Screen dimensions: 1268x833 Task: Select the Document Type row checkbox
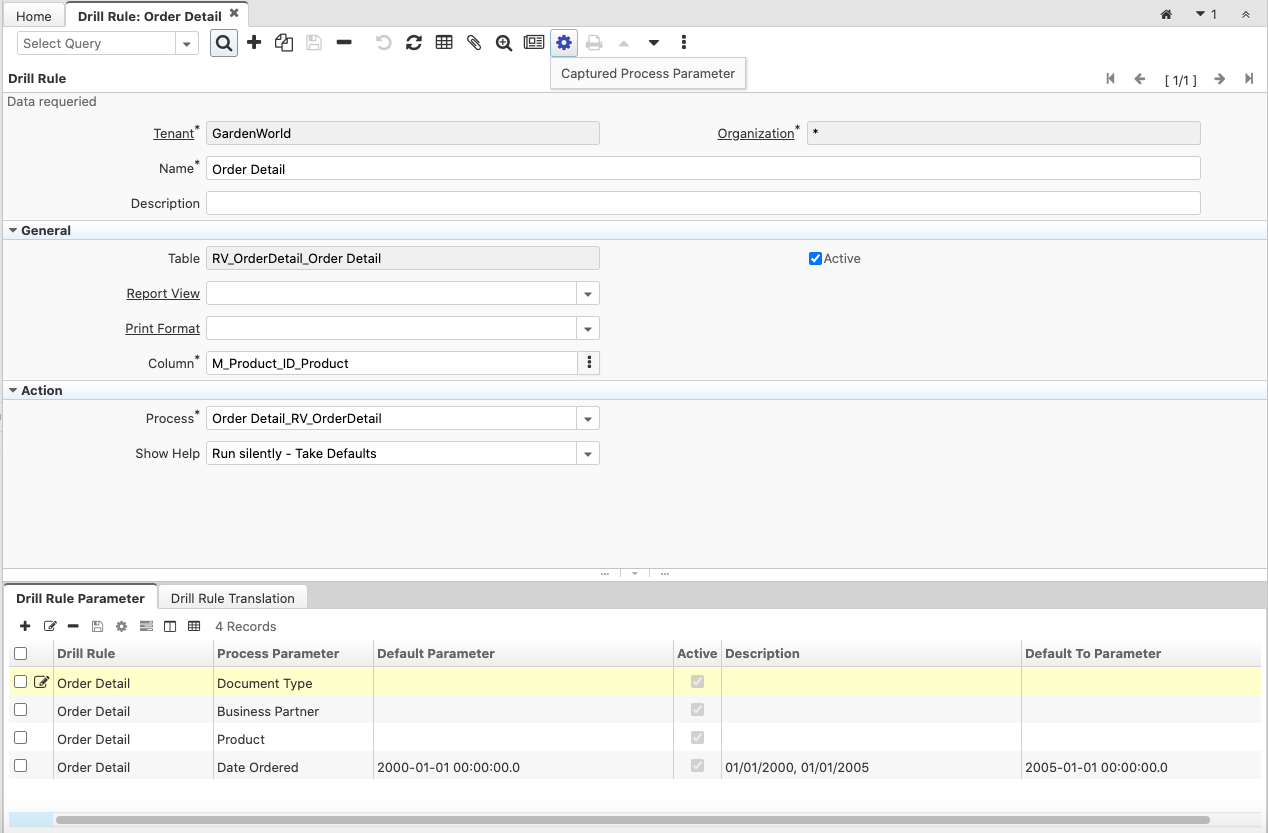coord(20,682)
